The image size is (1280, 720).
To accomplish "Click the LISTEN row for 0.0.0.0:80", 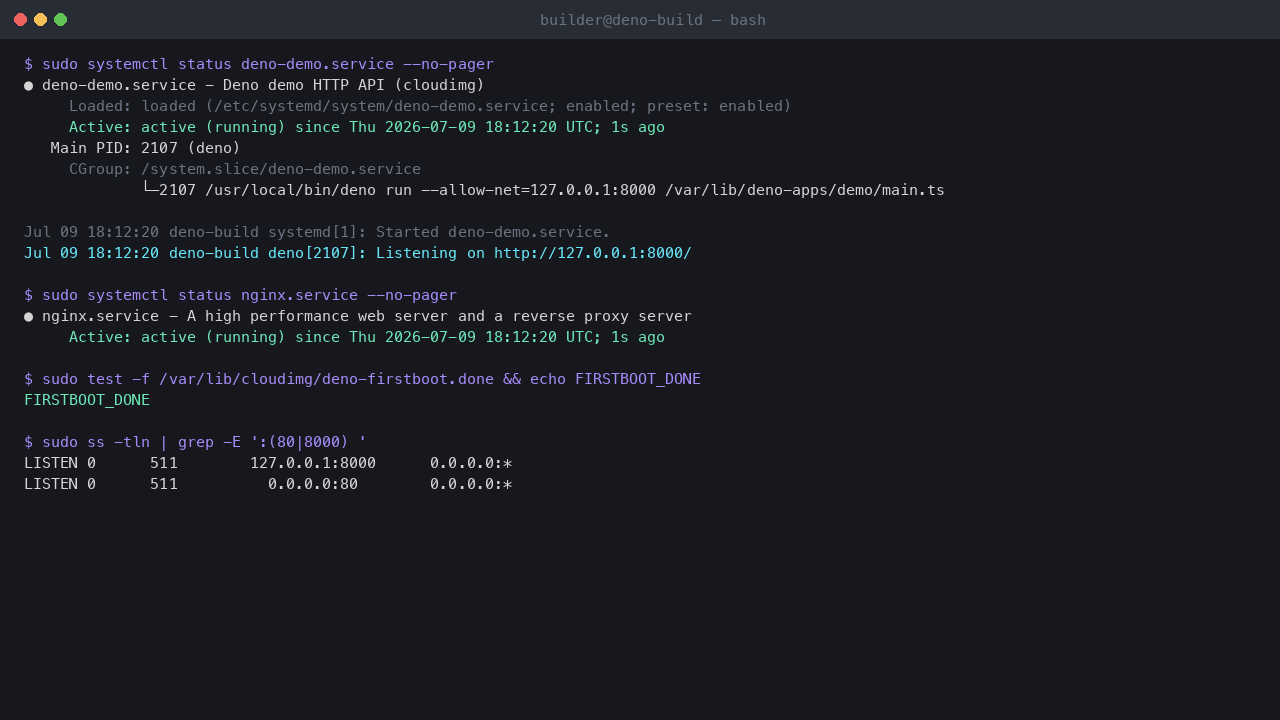I will point(268,484).
